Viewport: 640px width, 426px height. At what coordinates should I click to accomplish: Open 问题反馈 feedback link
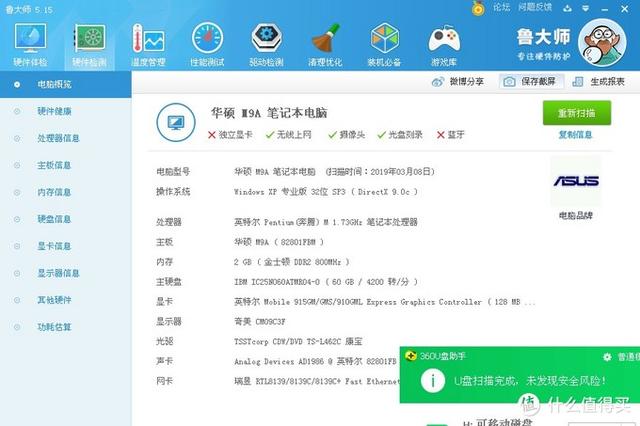[535, 7]
